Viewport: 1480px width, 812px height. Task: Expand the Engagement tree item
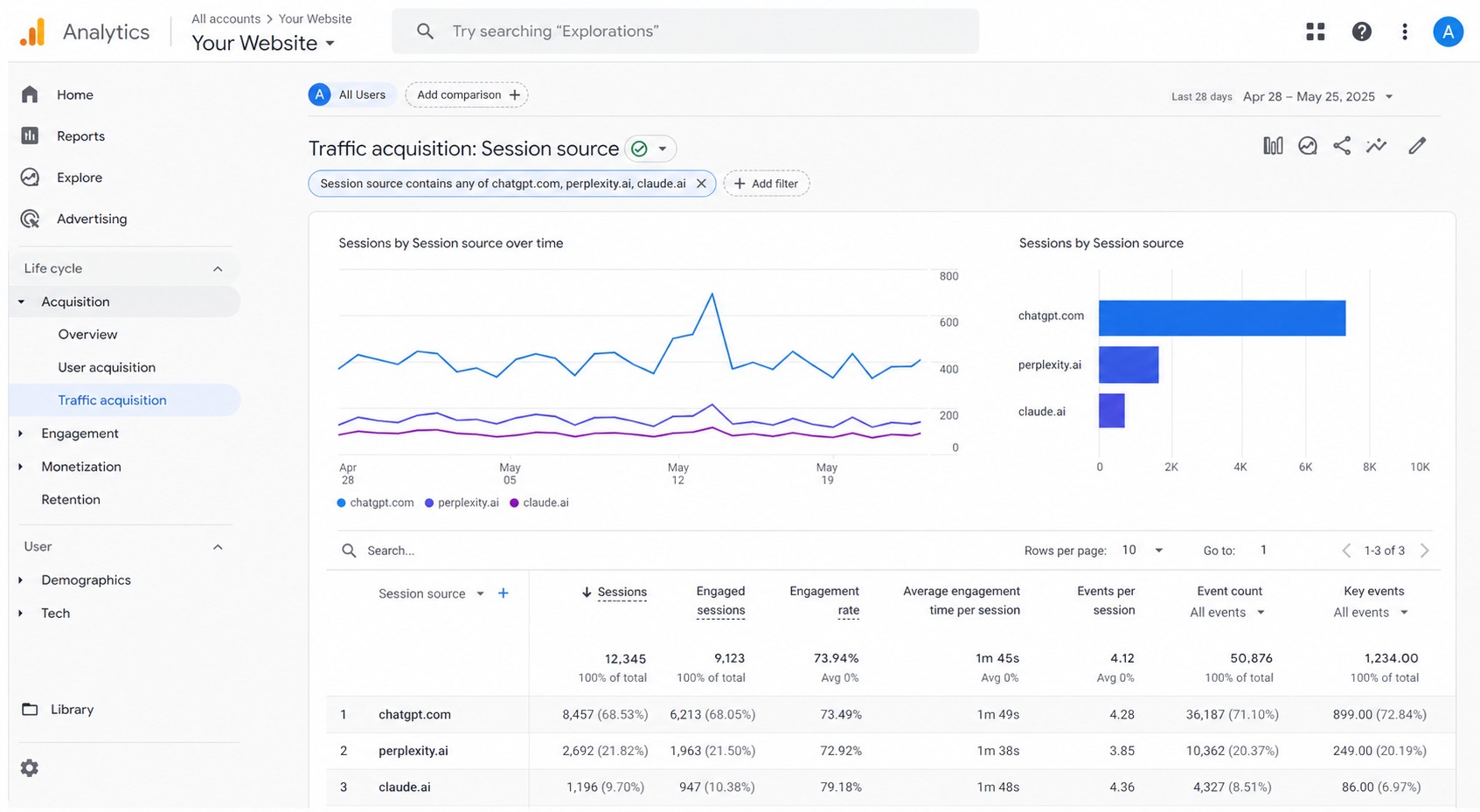point(21,434)
